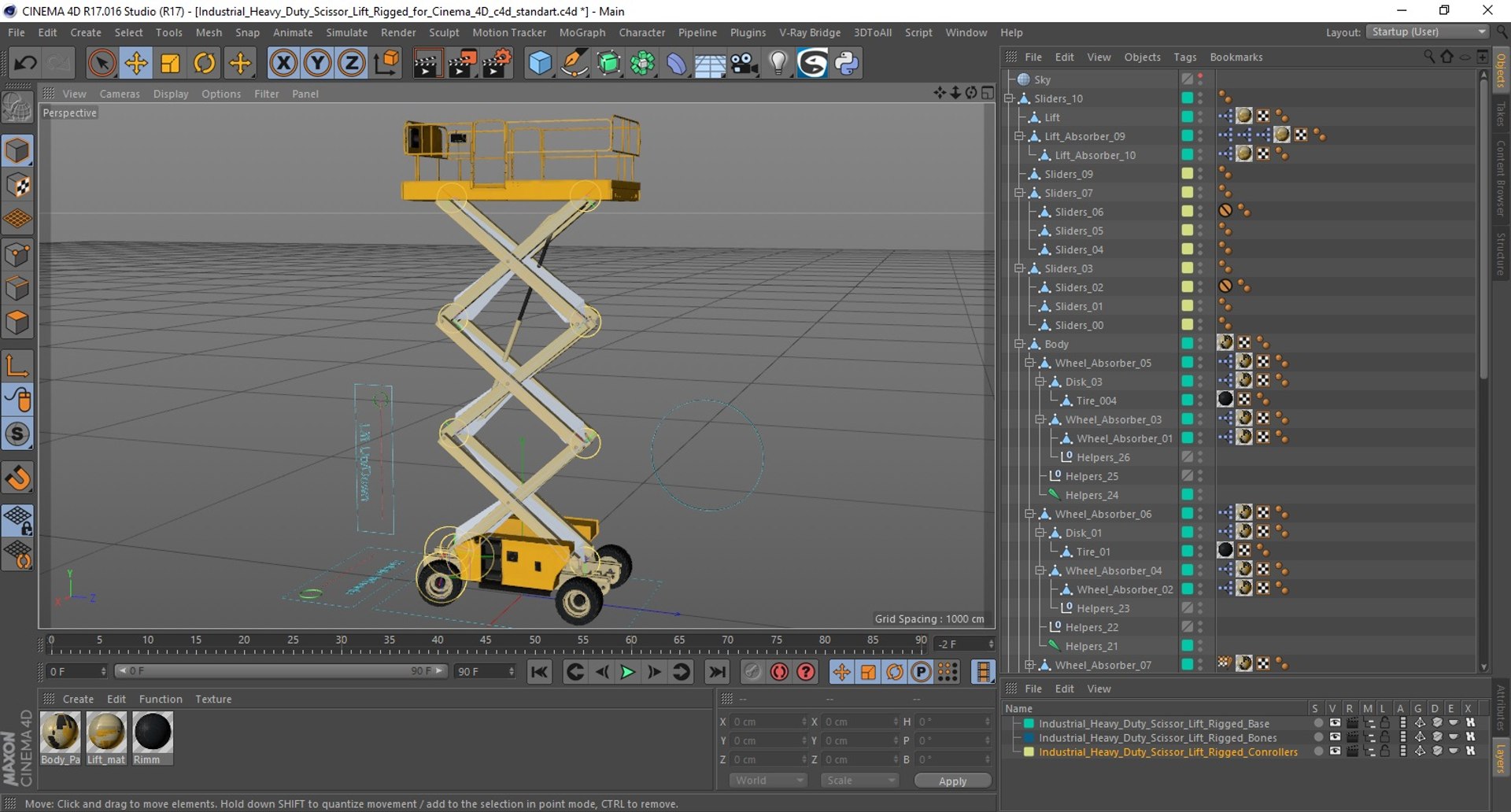Image resolution: width=1511 pixels, height=812 pixels.
Task: Click Go to End playback button
Action: point(717,672)
